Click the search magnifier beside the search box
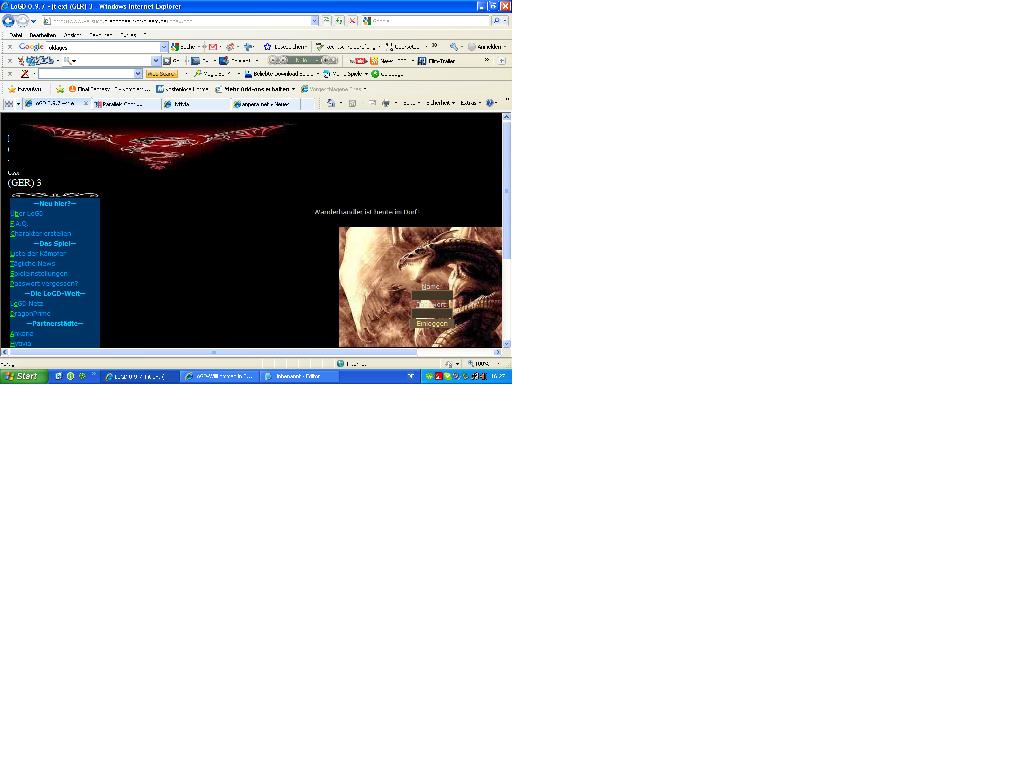This screenshot has width=1024, height=768. click(x=496, y=21)
